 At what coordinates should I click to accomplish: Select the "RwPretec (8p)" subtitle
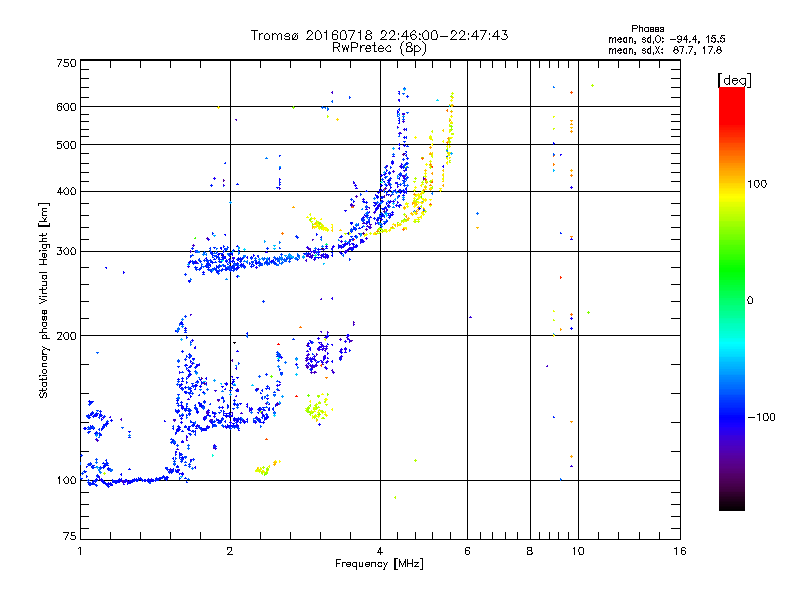point(379,48)
